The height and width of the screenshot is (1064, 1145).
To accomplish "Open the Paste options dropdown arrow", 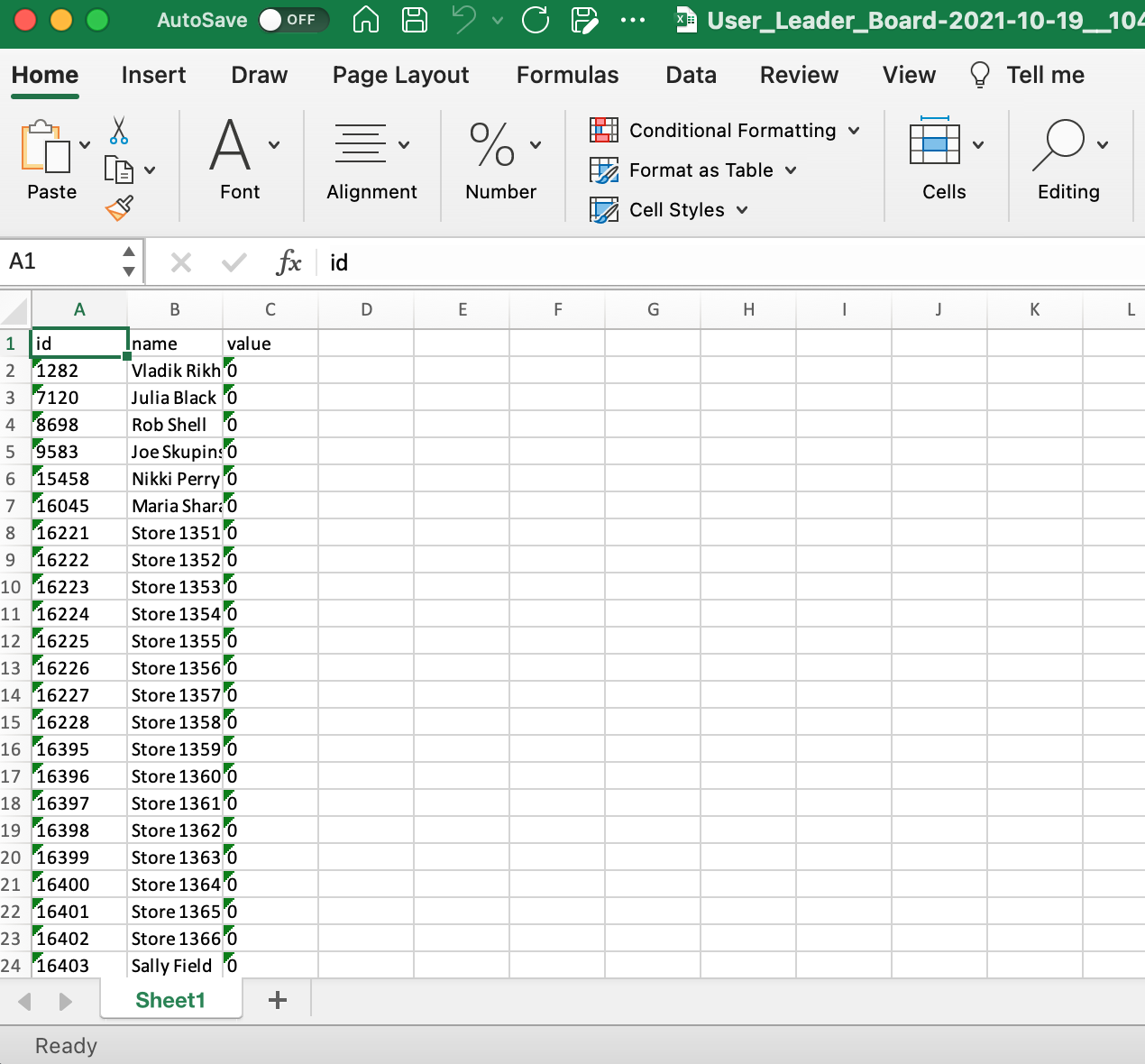I will tap(84, 144).
